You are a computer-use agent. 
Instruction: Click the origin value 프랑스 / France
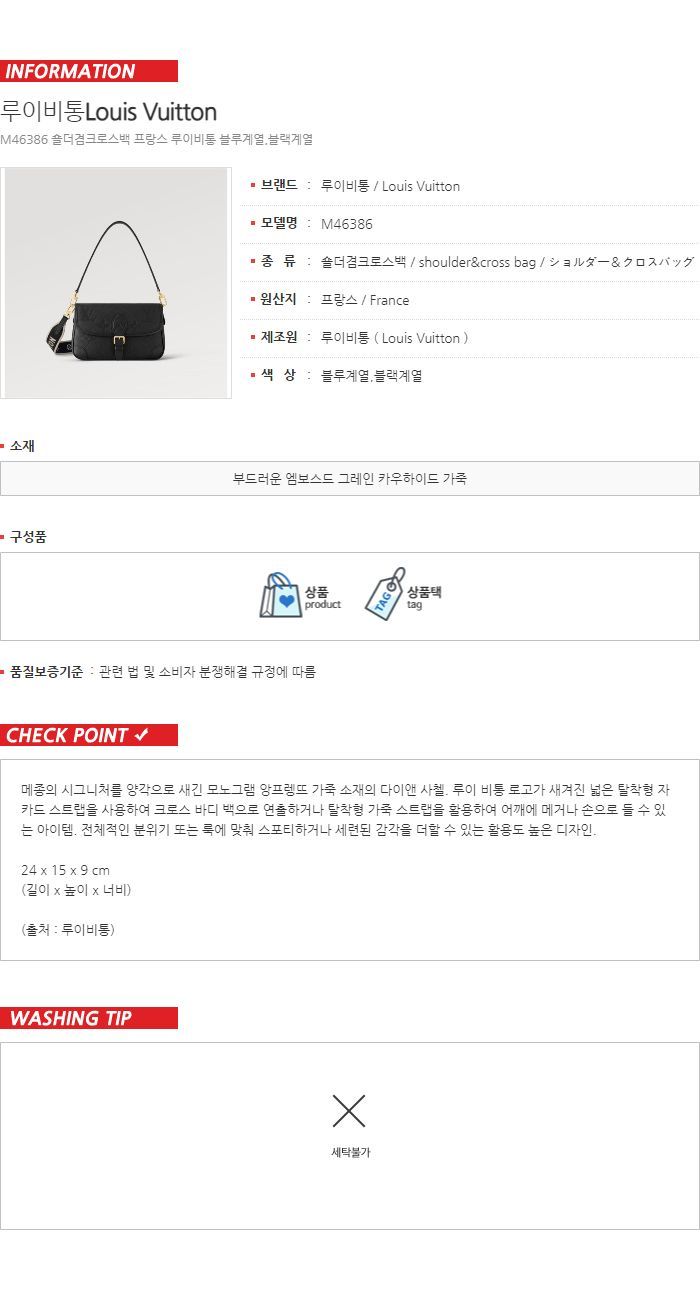pos(365,300)
